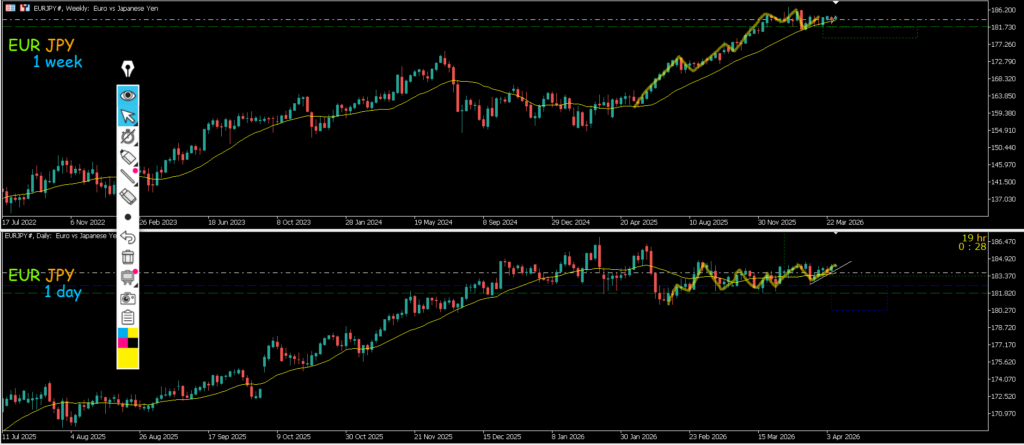The height and width of the screenshot is (445, 1024).
Task: Click the '1 day' label on lower chart
Action: tap(62, 291)
